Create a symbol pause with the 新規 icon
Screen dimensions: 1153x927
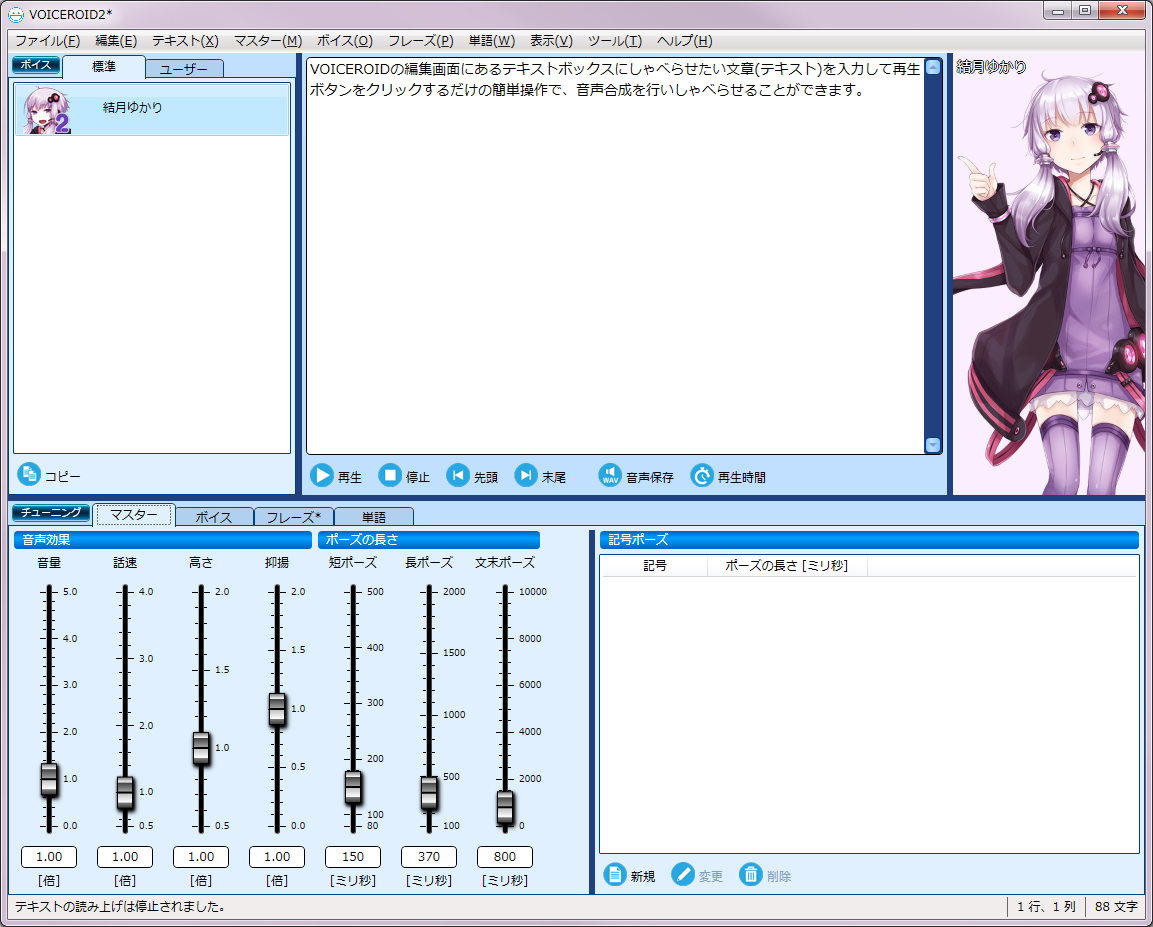614,873
